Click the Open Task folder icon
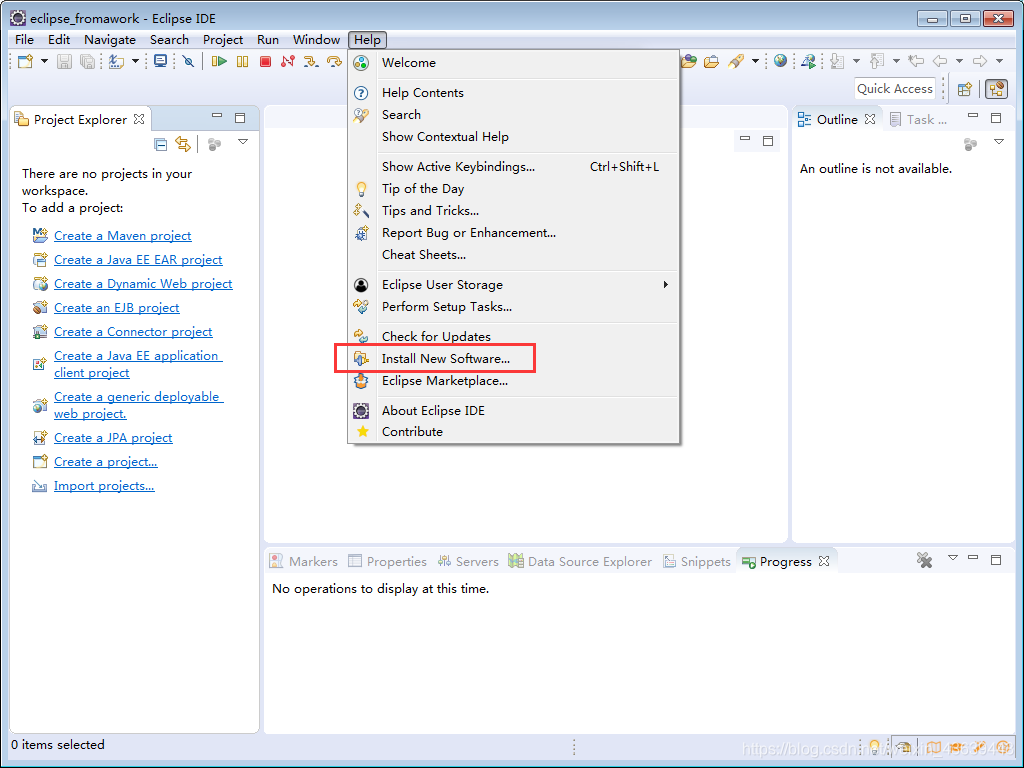This screenshot has width=1024, height=768. [711, 61]
